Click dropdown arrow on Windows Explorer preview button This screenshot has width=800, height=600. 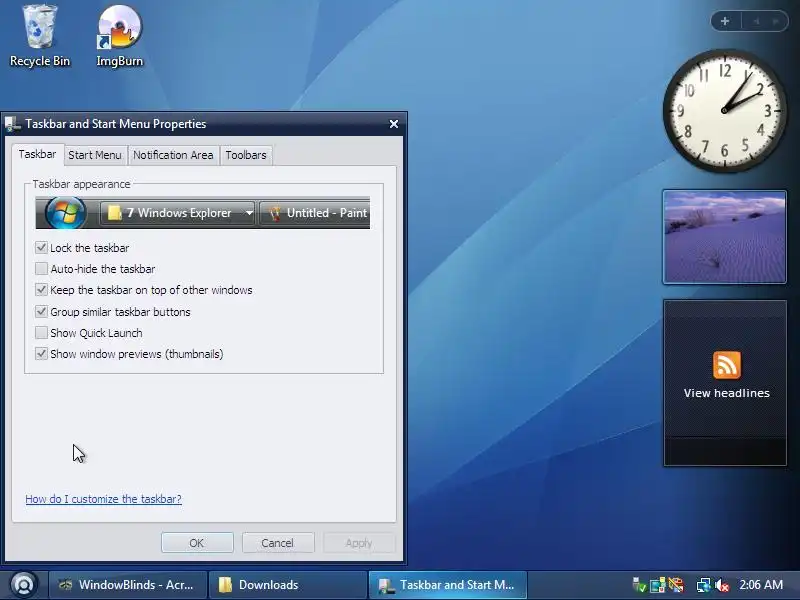(x=248, y=213)
